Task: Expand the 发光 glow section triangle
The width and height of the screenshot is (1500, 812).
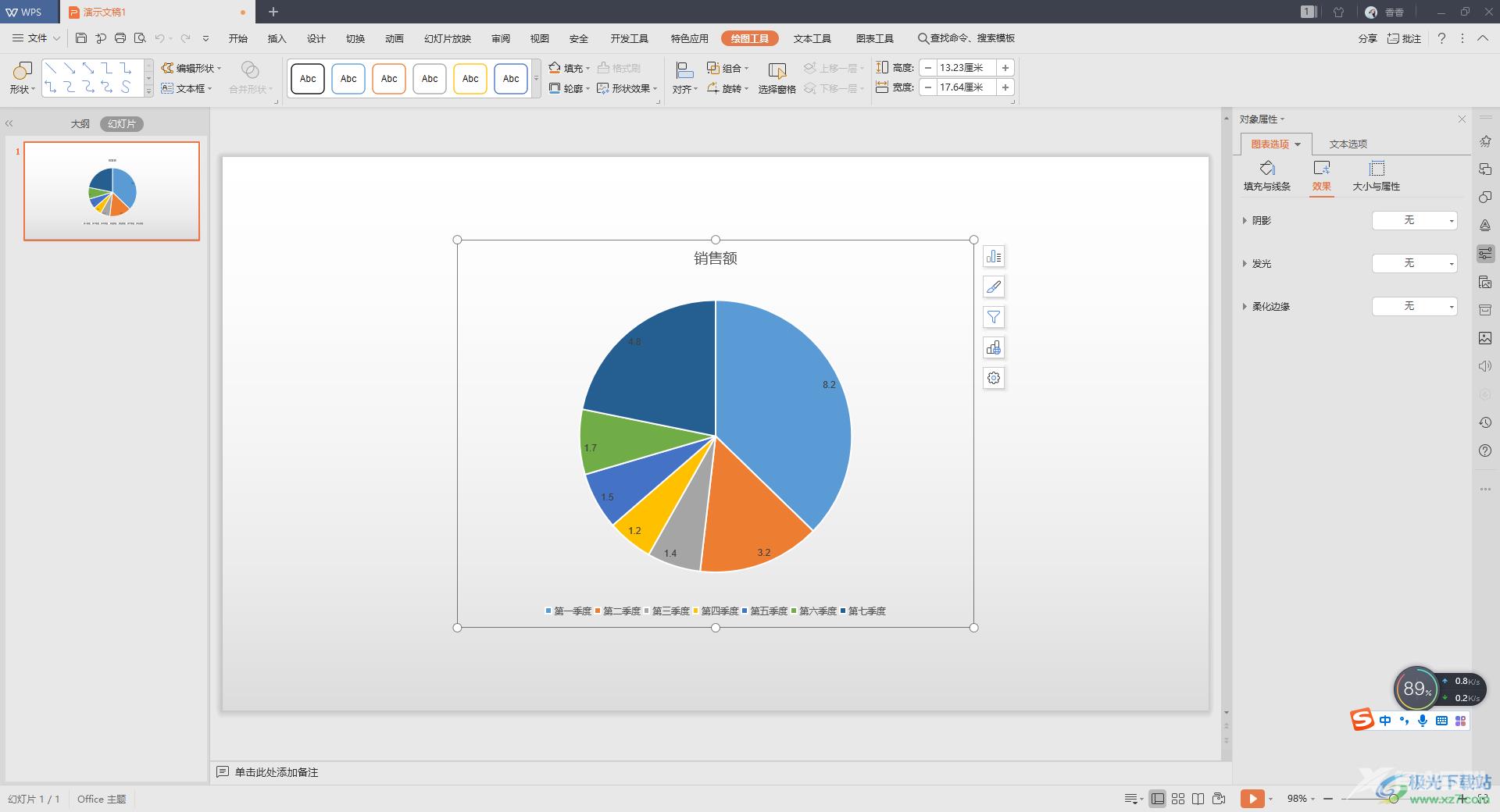Action: point(1245,263)
